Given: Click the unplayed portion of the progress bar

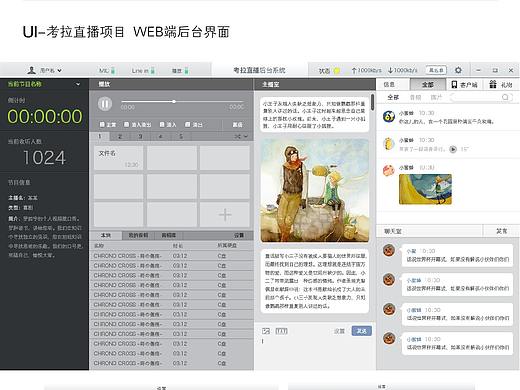Looking at the screenshot, I should coord(210,101).
